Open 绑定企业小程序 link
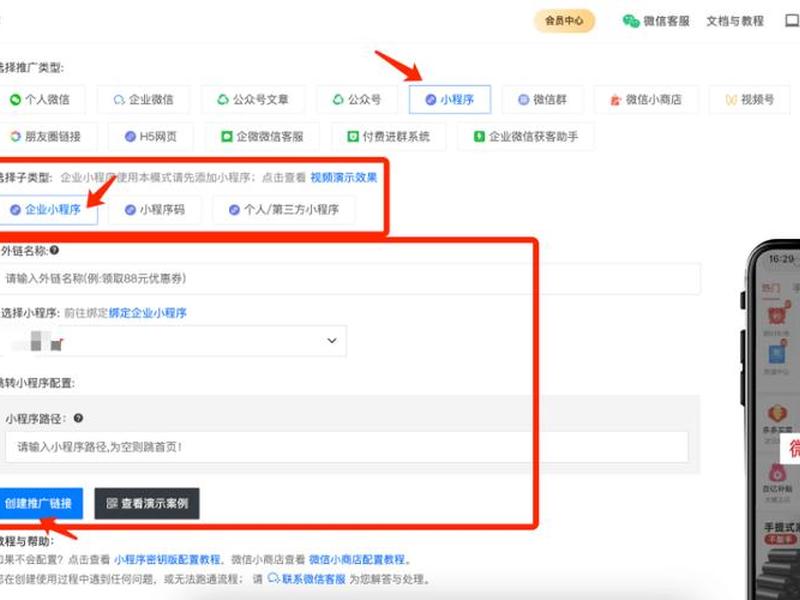The image size is (800, 600). point(147,313)
